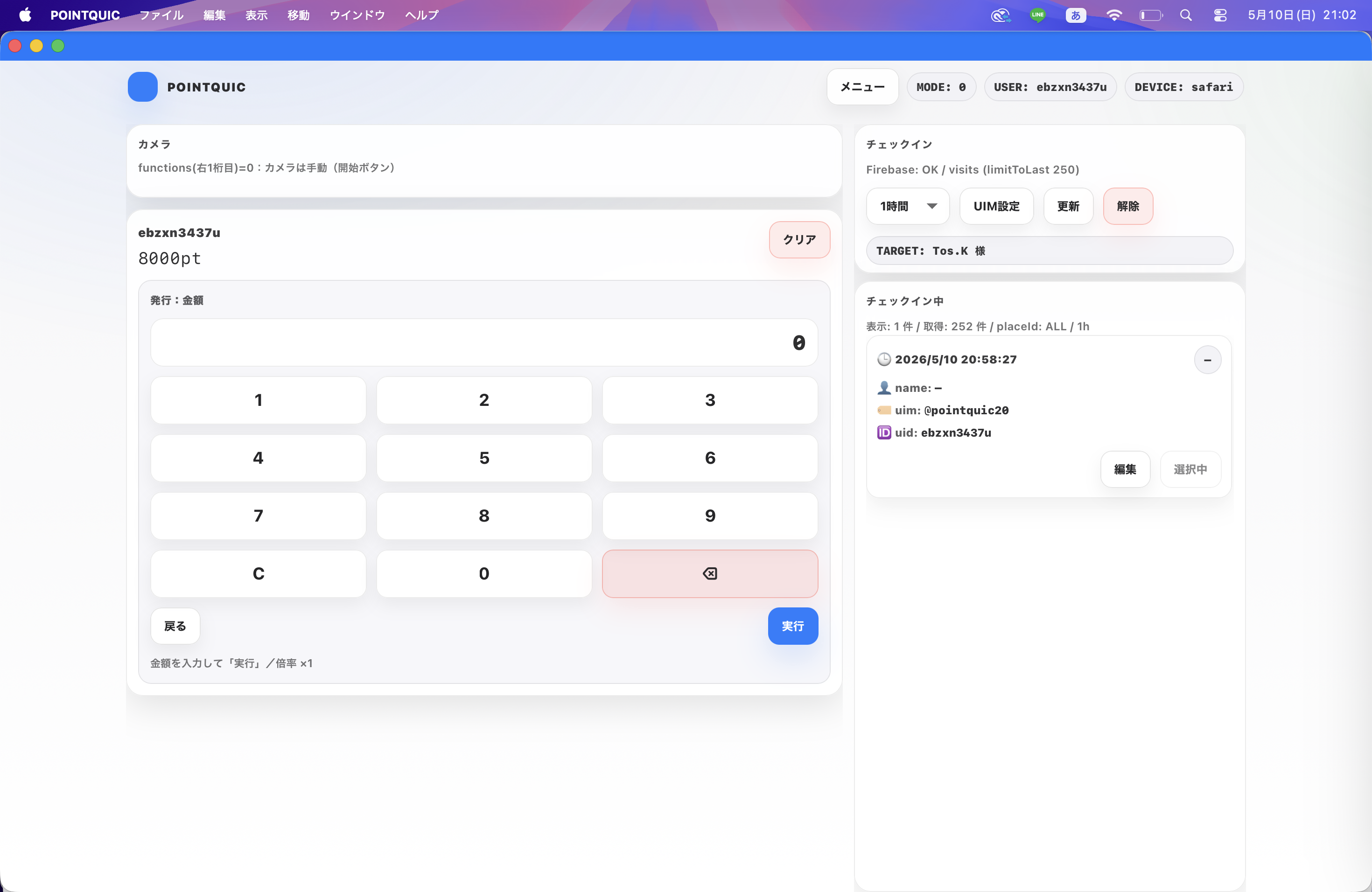Open the ウインドウ menu
The width and height of the screenshot is (1372, 892).
pyautogui.click(x=357, y=15)
